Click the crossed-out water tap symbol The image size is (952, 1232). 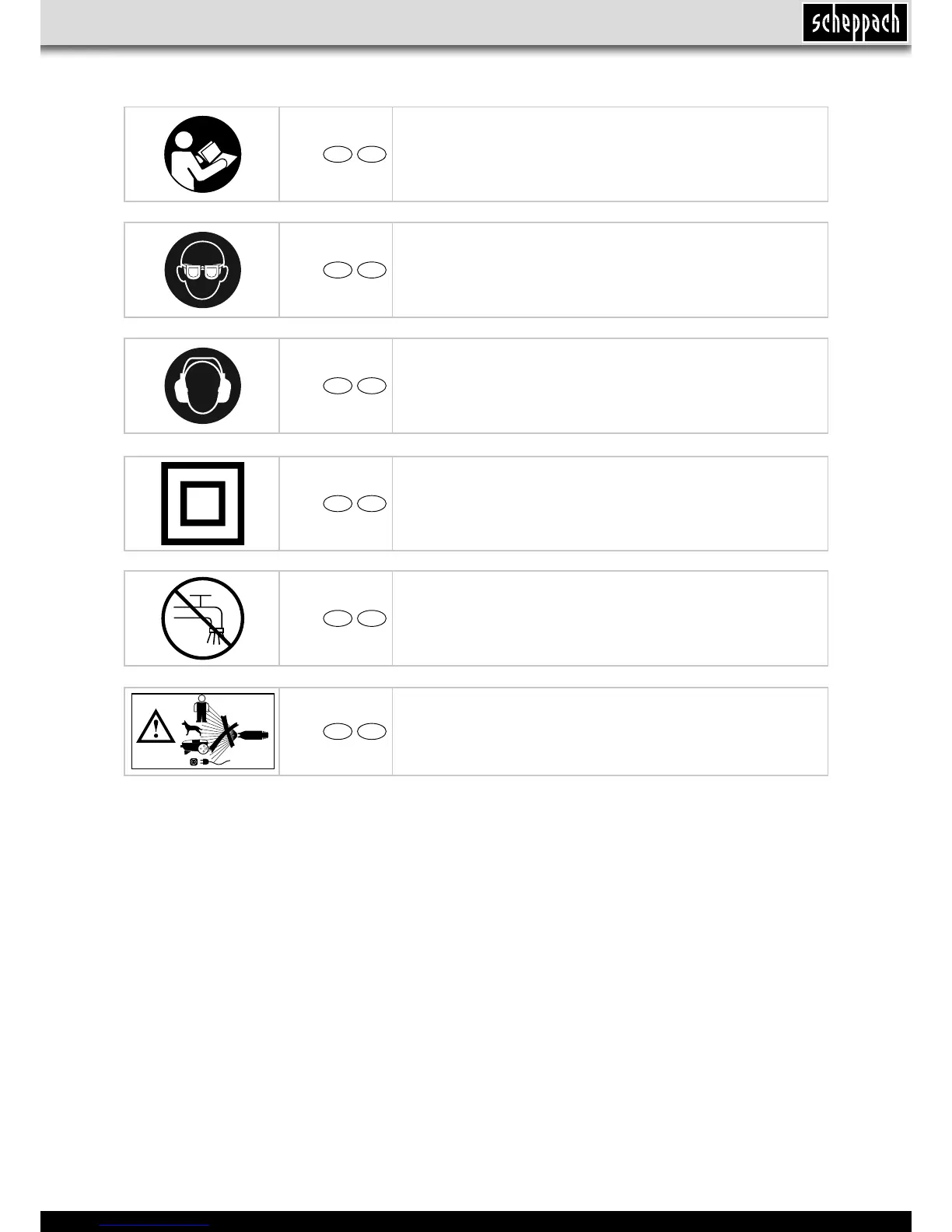(x=202, y=618)
